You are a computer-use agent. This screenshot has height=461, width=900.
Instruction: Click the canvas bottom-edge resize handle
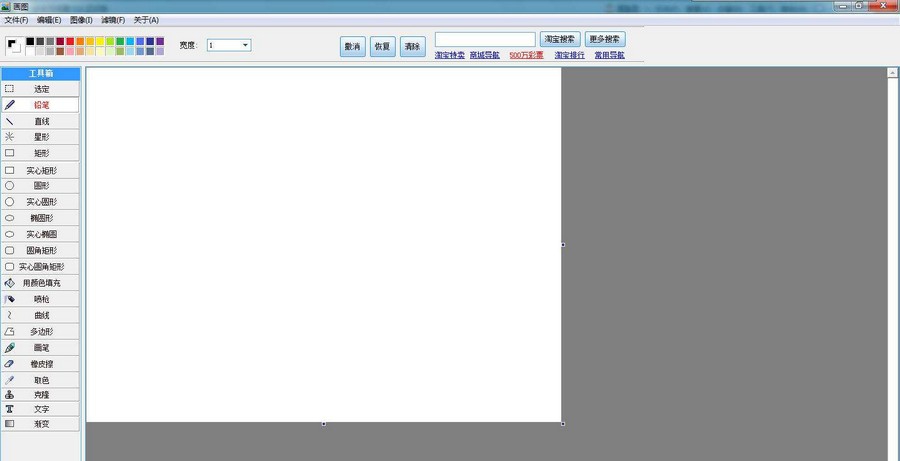[324, 424]
